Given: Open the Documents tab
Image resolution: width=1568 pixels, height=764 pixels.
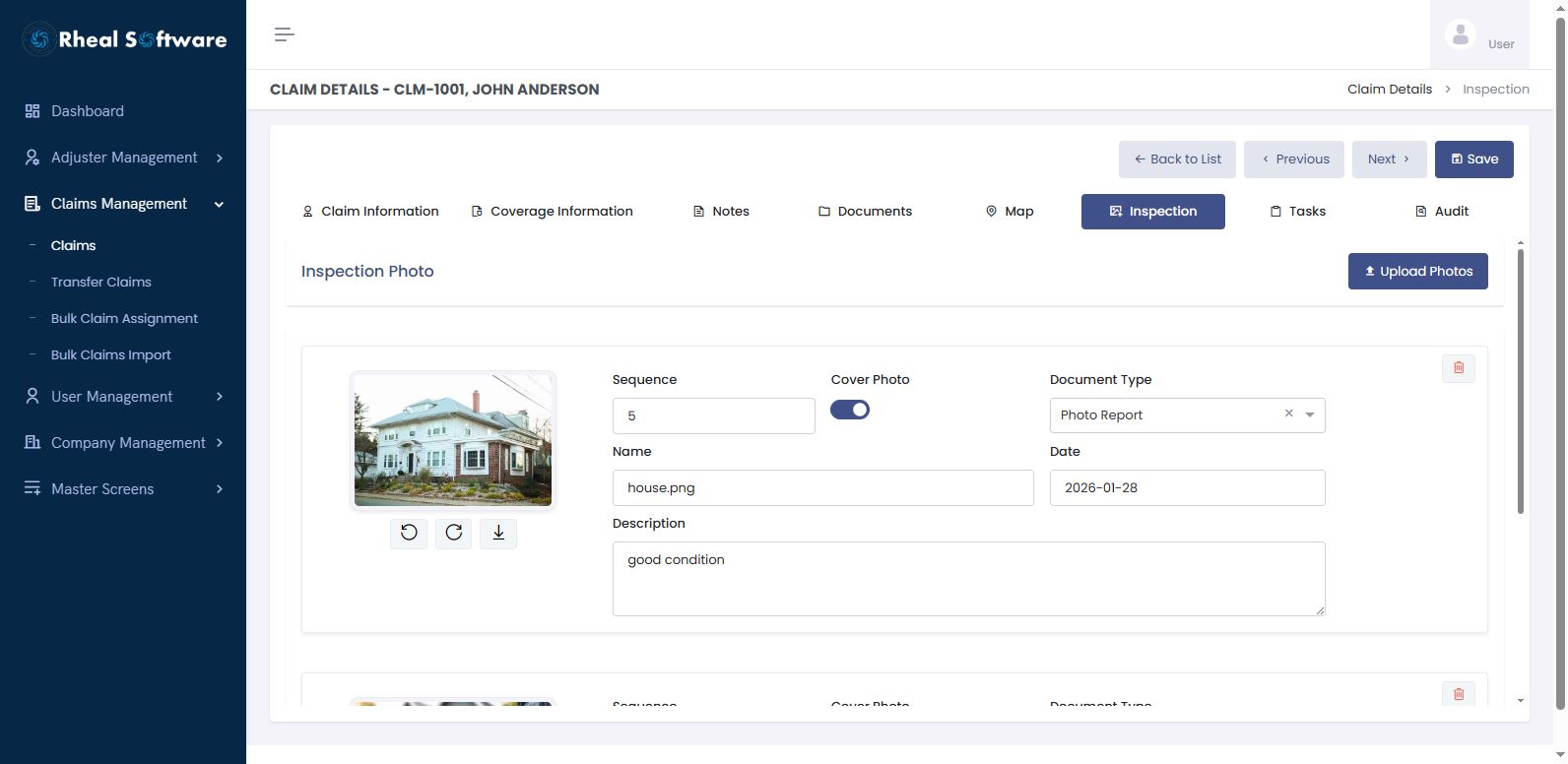Looking at the screenshot, I should [x=865, y=212].
